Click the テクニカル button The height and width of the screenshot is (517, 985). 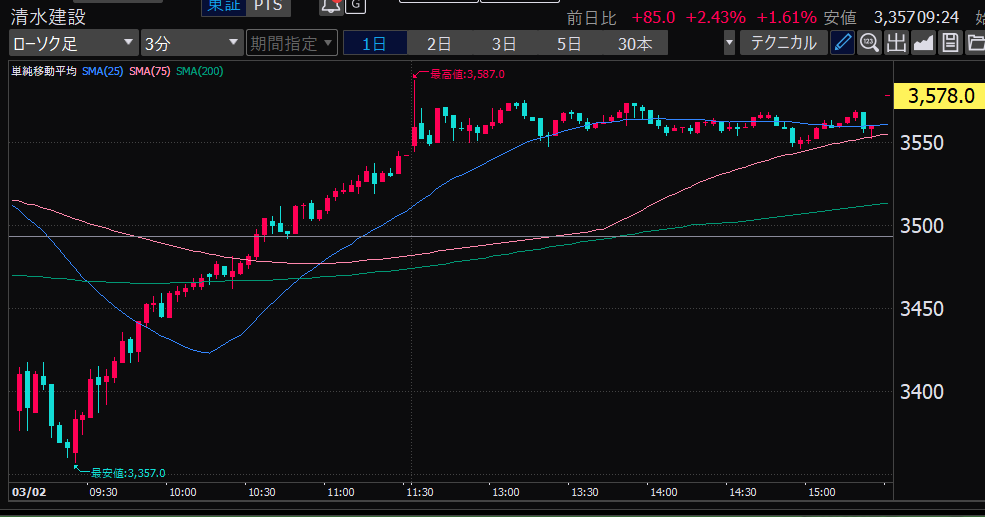(x=783, y=43)
